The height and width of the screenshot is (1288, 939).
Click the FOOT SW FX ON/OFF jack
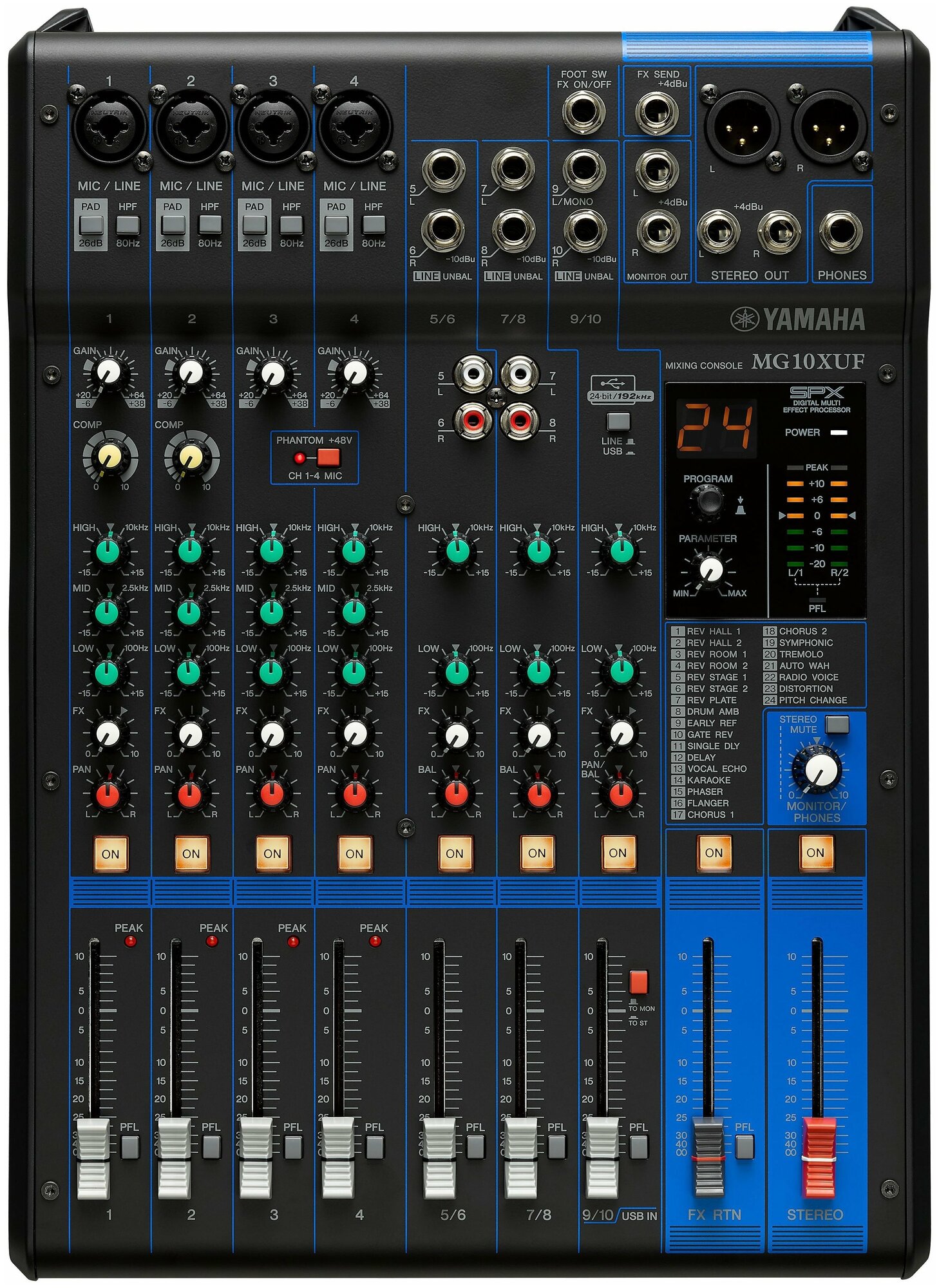point(583,111)
